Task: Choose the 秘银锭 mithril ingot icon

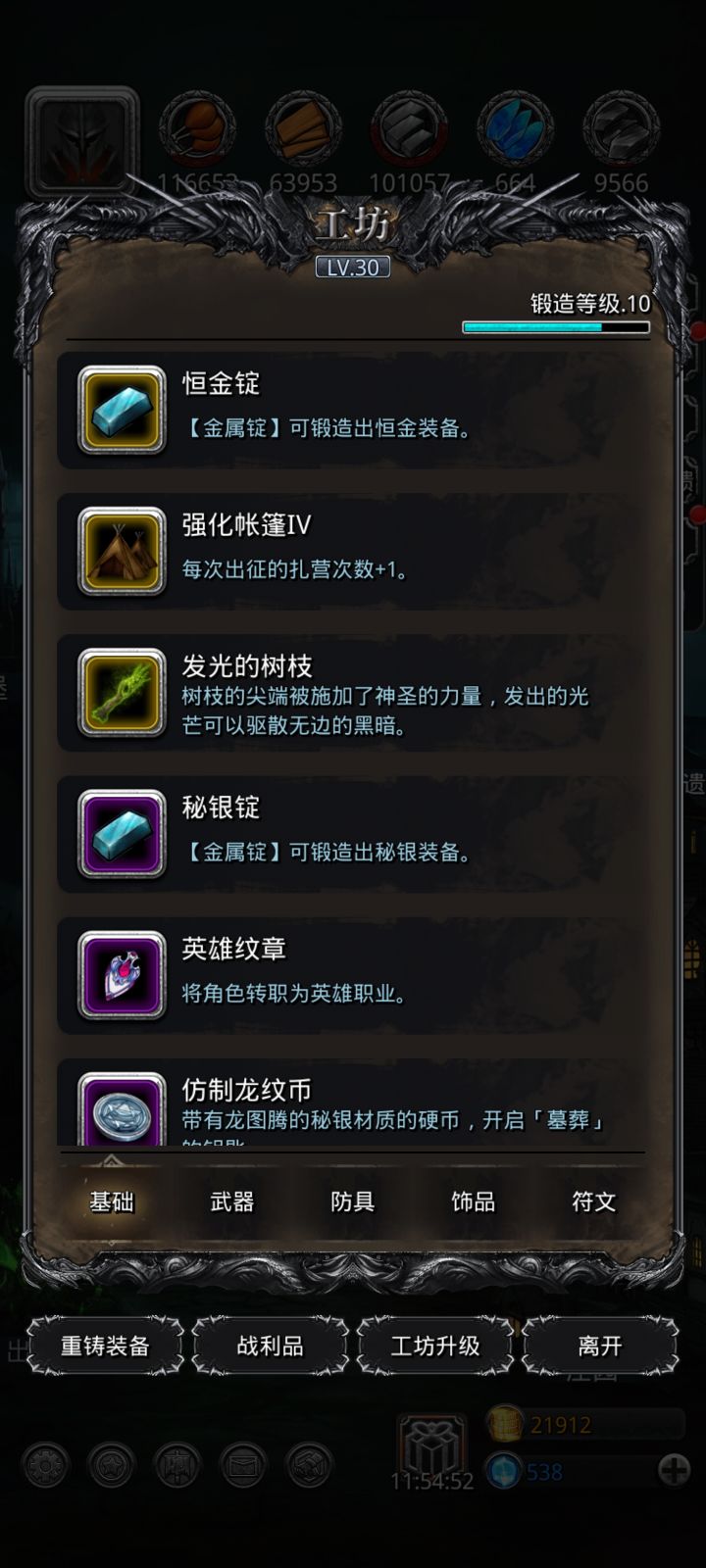Action: (x=122, y=833)
